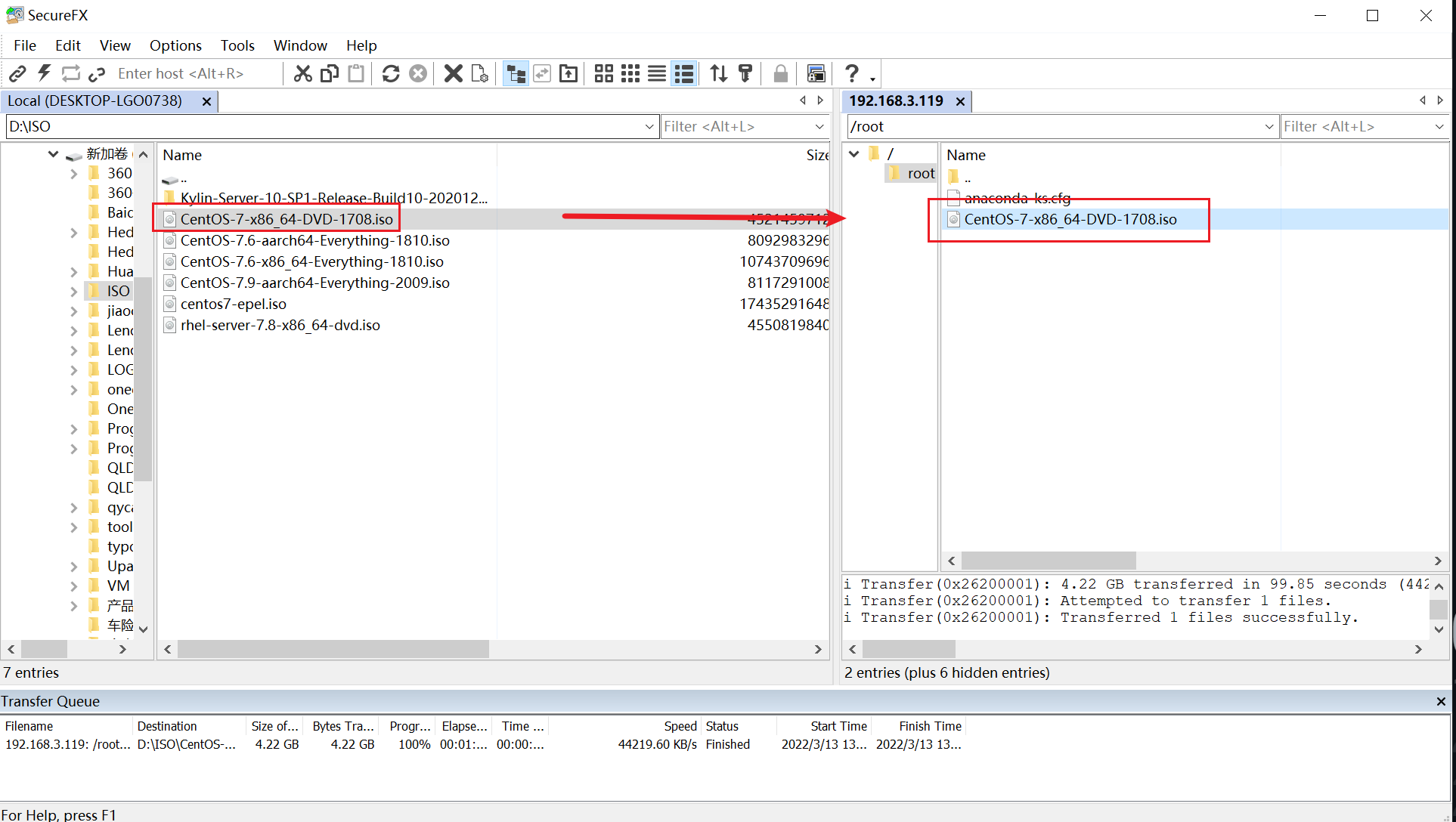1456x822 pixels.
Task: Click the Paste clipboard icon
Action: tap(356, 73)
